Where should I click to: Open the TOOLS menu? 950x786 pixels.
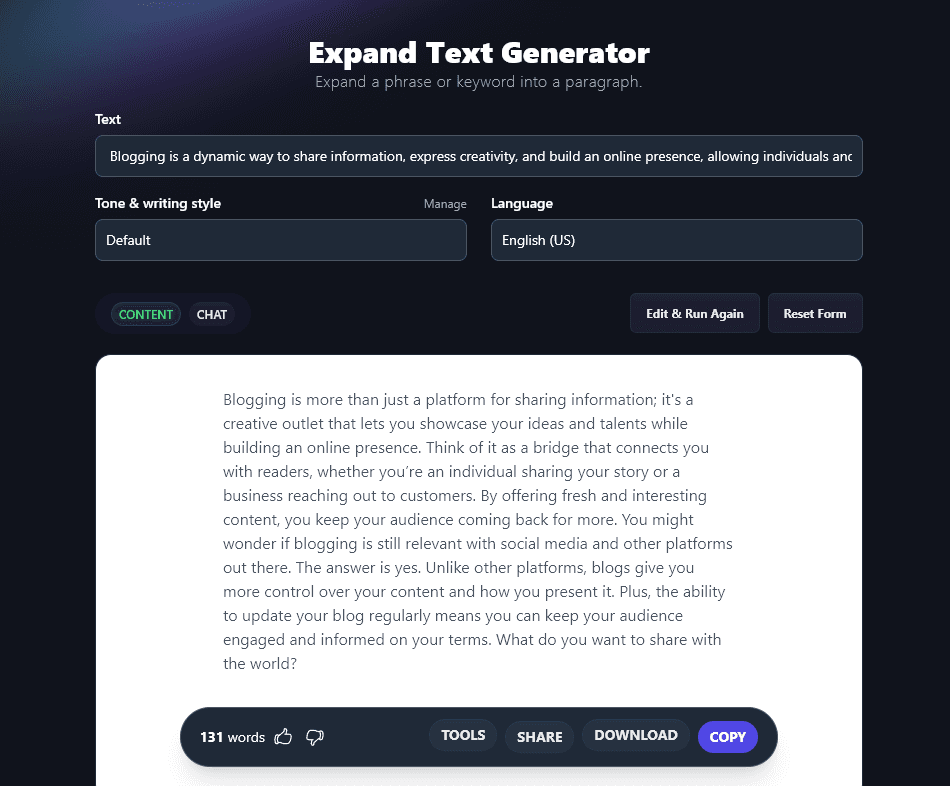(462, 735)
